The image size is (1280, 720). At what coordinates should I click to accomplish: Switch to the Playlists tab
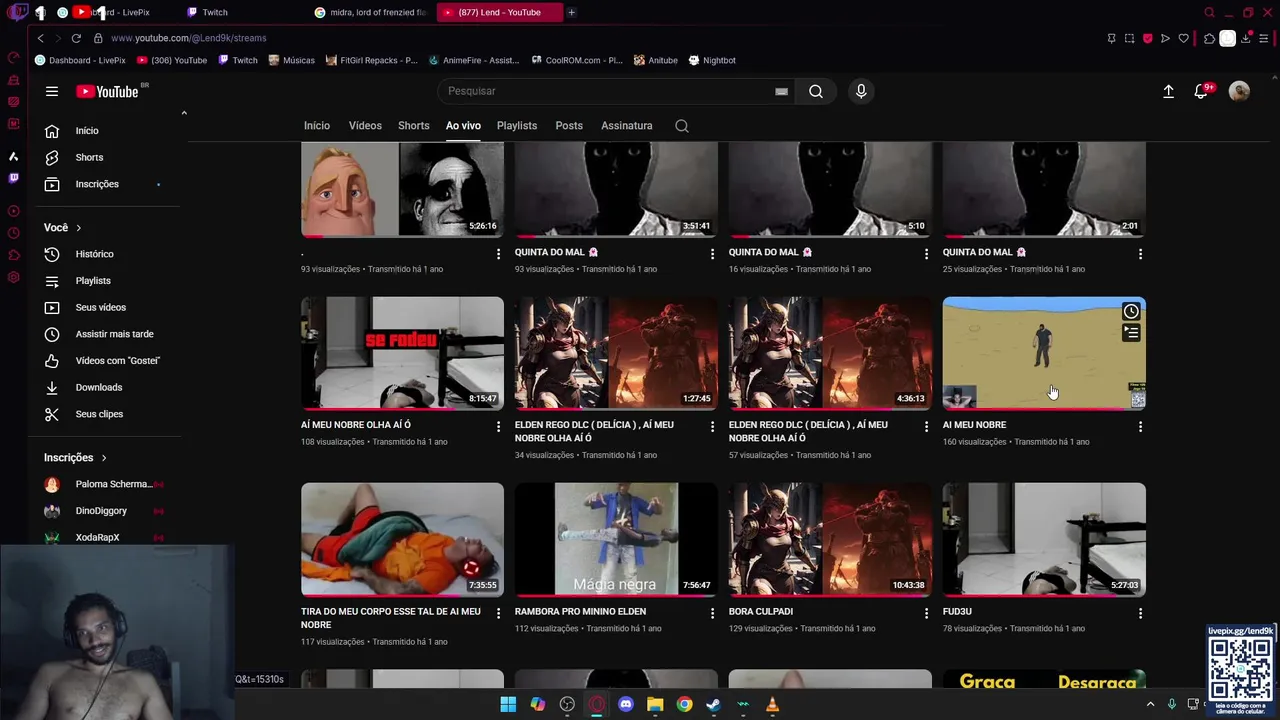(x=517, y=126)
